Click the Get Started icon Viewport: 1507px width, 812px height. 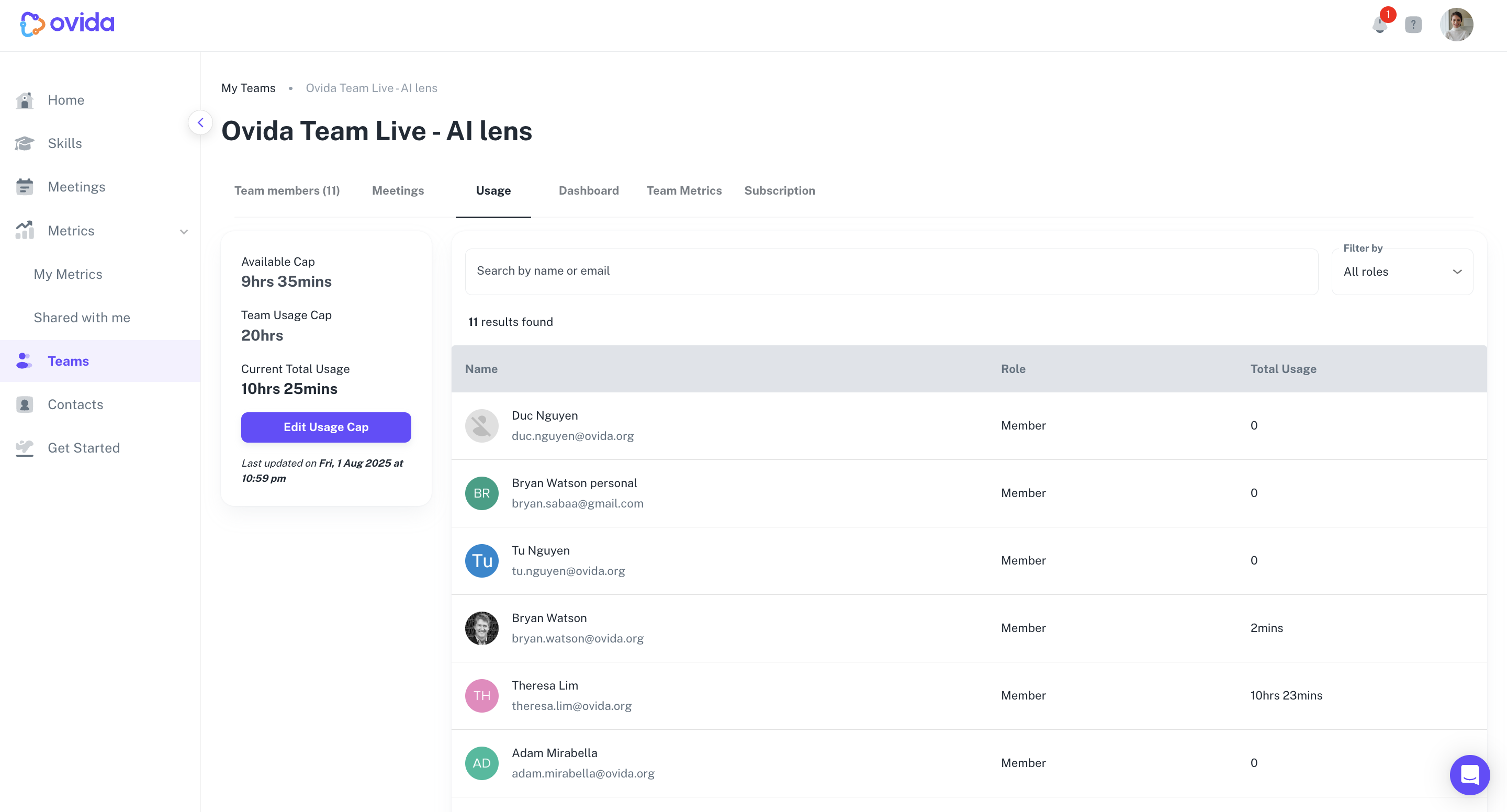coord(25,448)
